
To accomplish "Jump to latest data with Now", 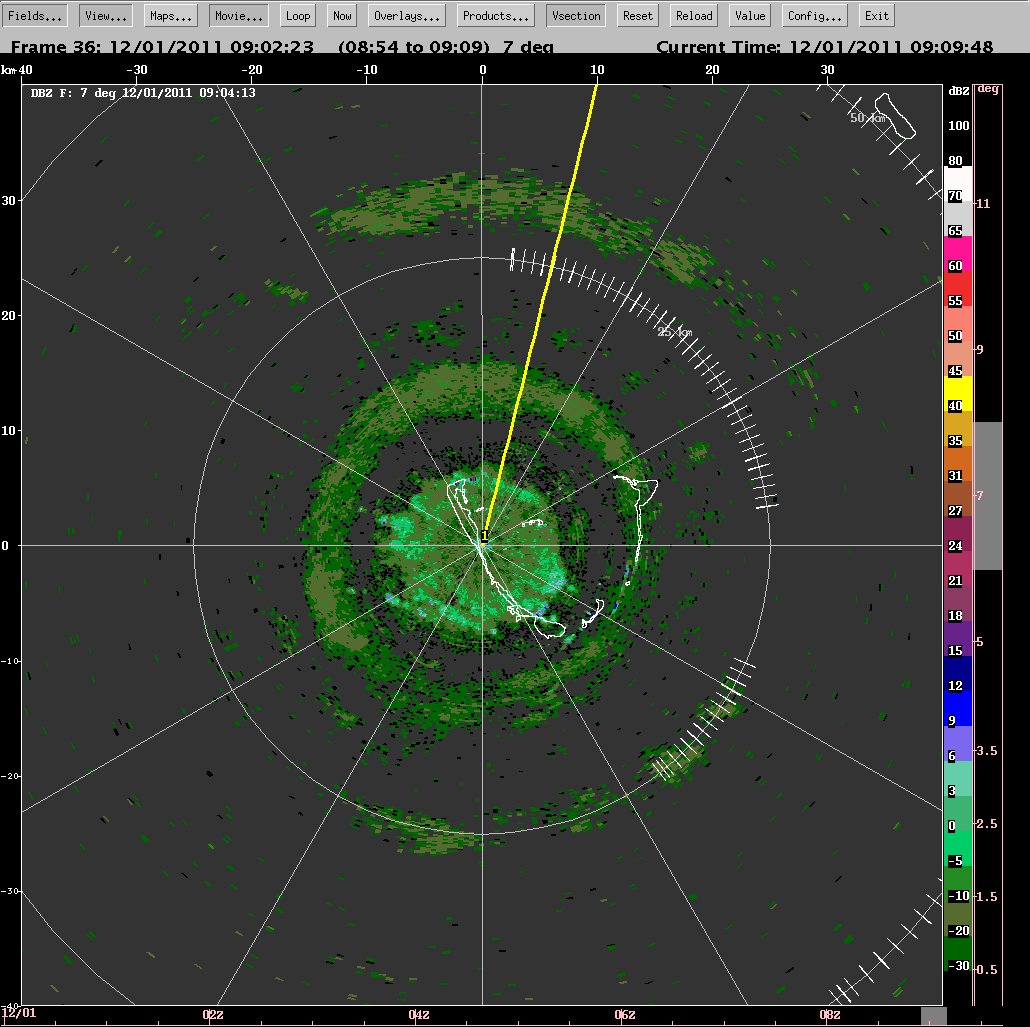I will pos(341,15).
